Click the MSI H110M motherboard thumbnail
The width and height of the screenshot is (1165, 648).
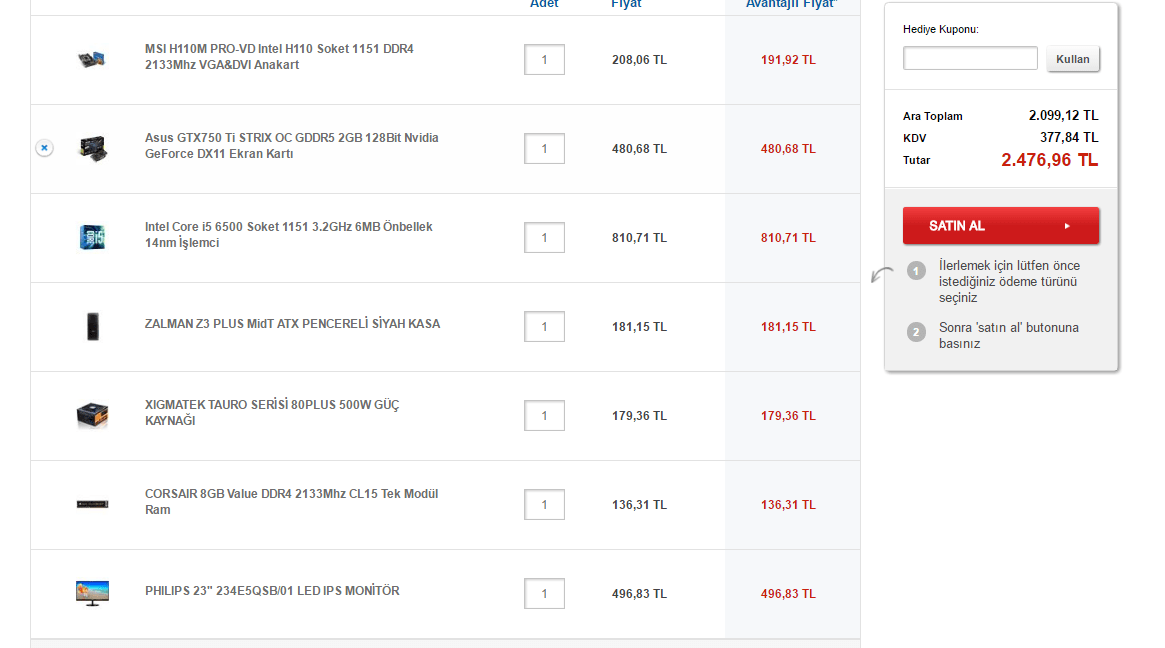pyautogui.click(x=92, y=59)
